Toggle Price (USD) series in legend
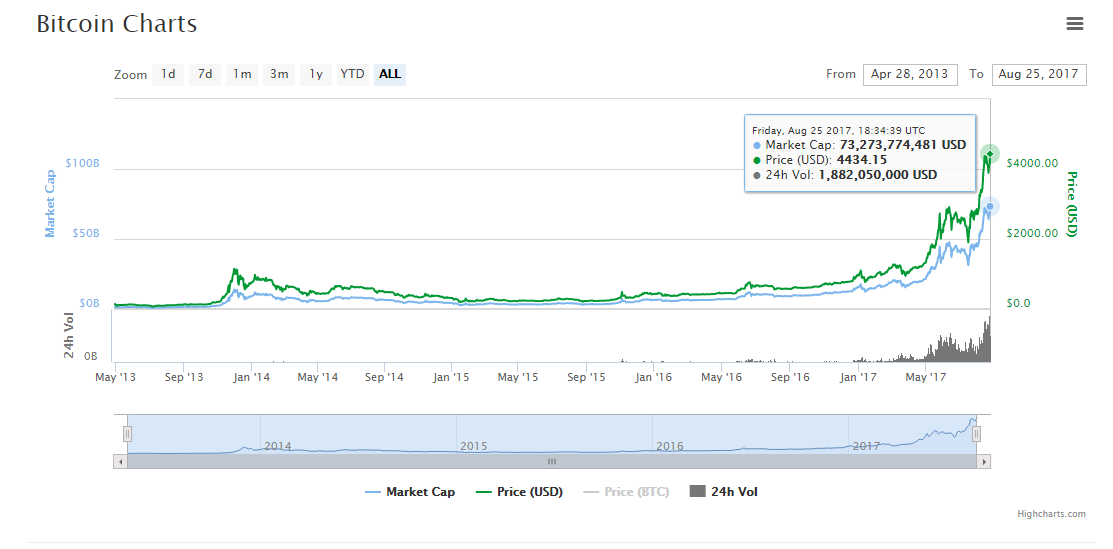Image resolution: width=1113 pixels, height=549 pixels. [520, 491]
